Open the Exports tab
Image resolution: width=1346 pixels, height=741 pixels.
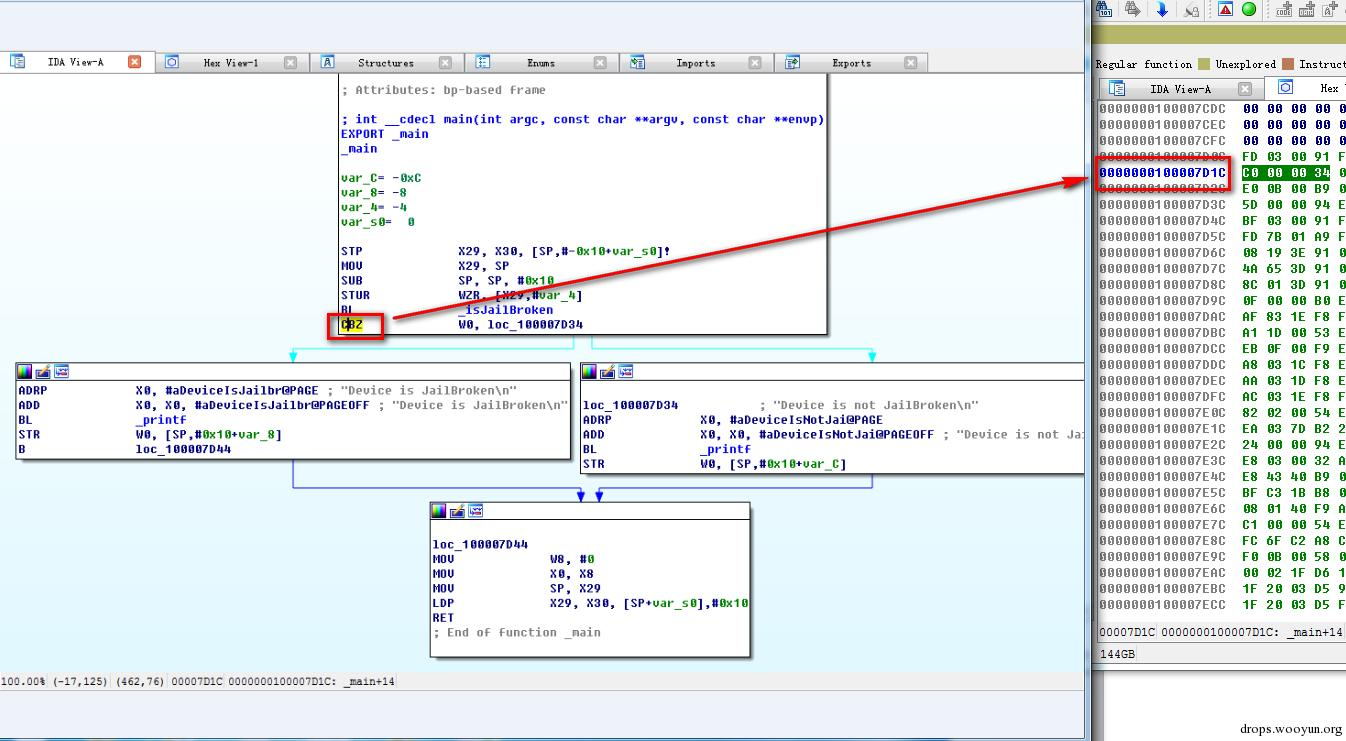(x=851, y=63)
